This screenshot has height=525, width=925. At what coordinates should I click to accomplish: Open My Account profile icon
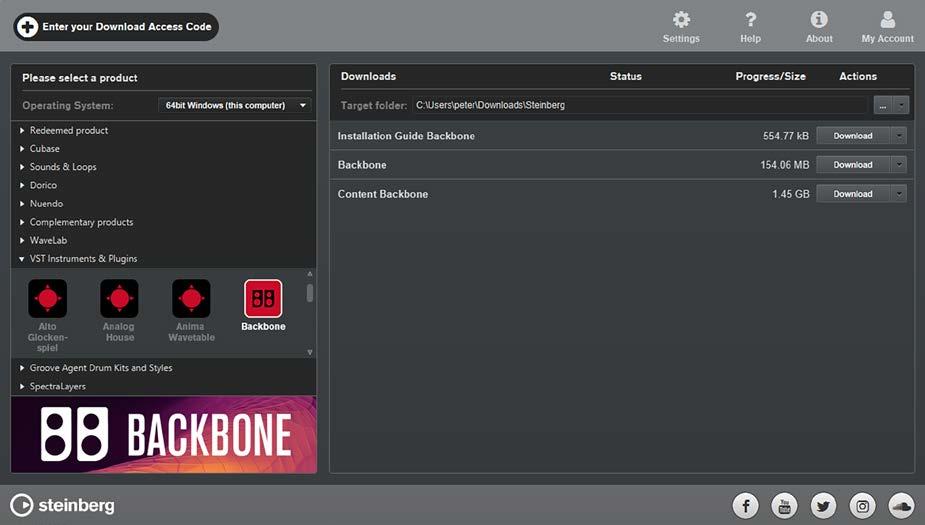(x=887, y=19)
